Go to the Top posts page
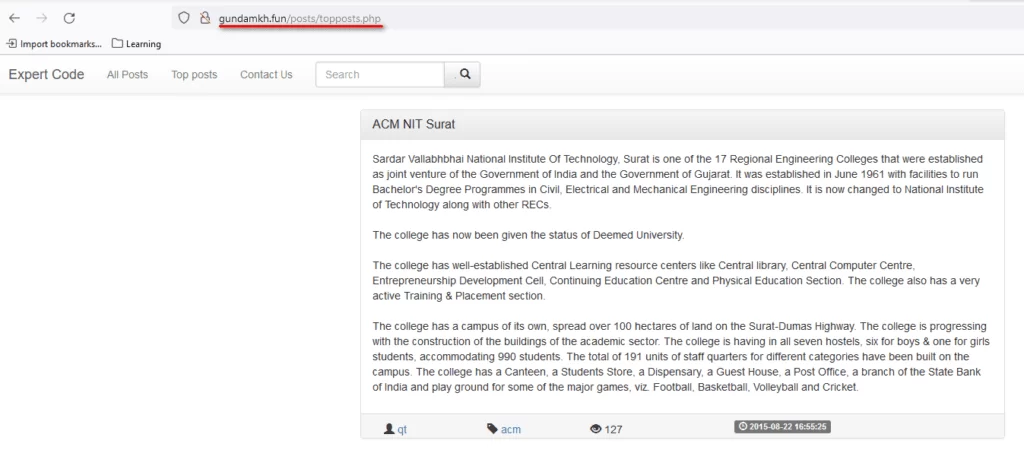 point(194,75)
